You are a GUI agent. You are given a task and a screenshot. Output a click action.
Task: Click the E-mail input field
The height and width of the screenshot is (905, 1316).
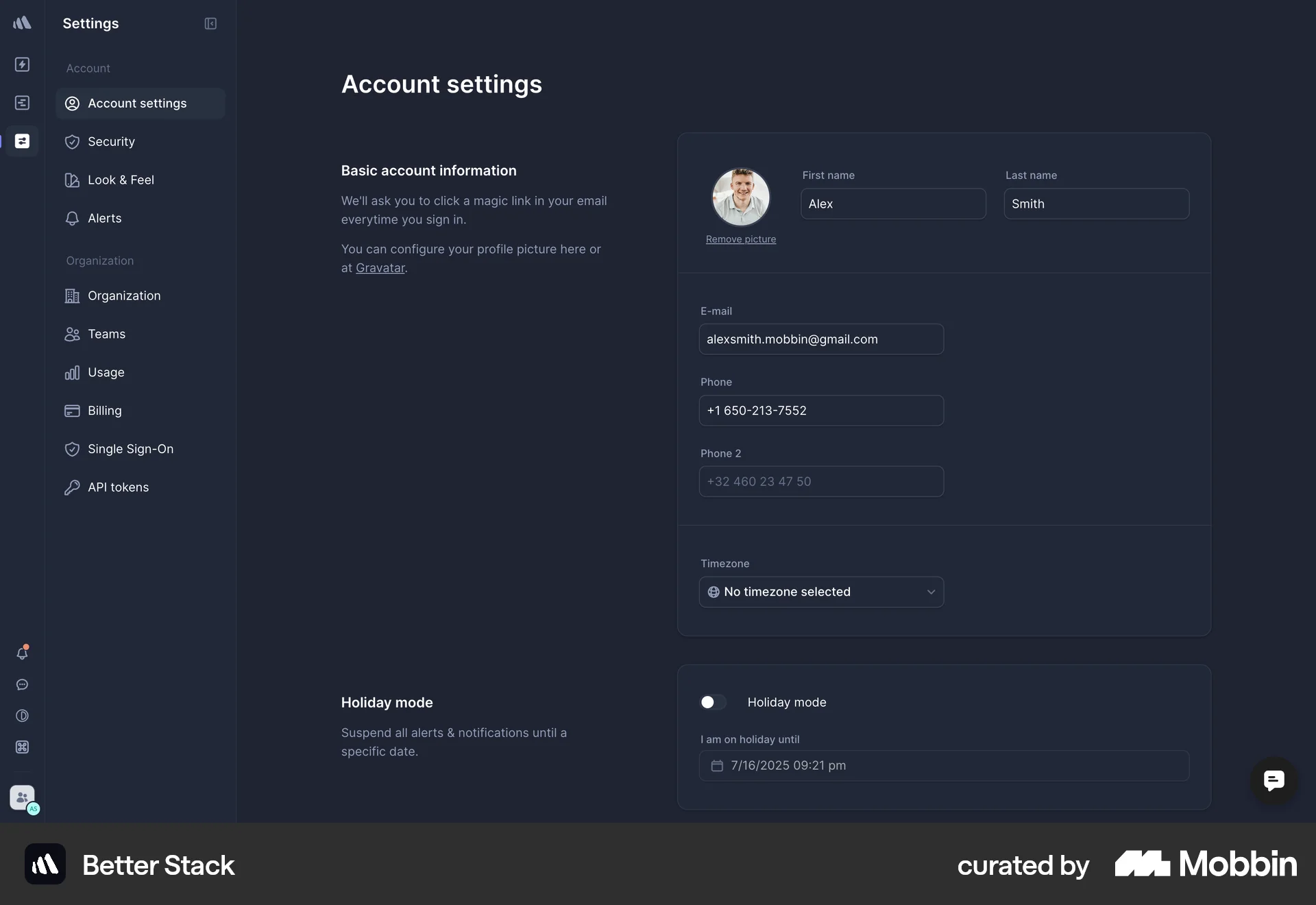820,339
